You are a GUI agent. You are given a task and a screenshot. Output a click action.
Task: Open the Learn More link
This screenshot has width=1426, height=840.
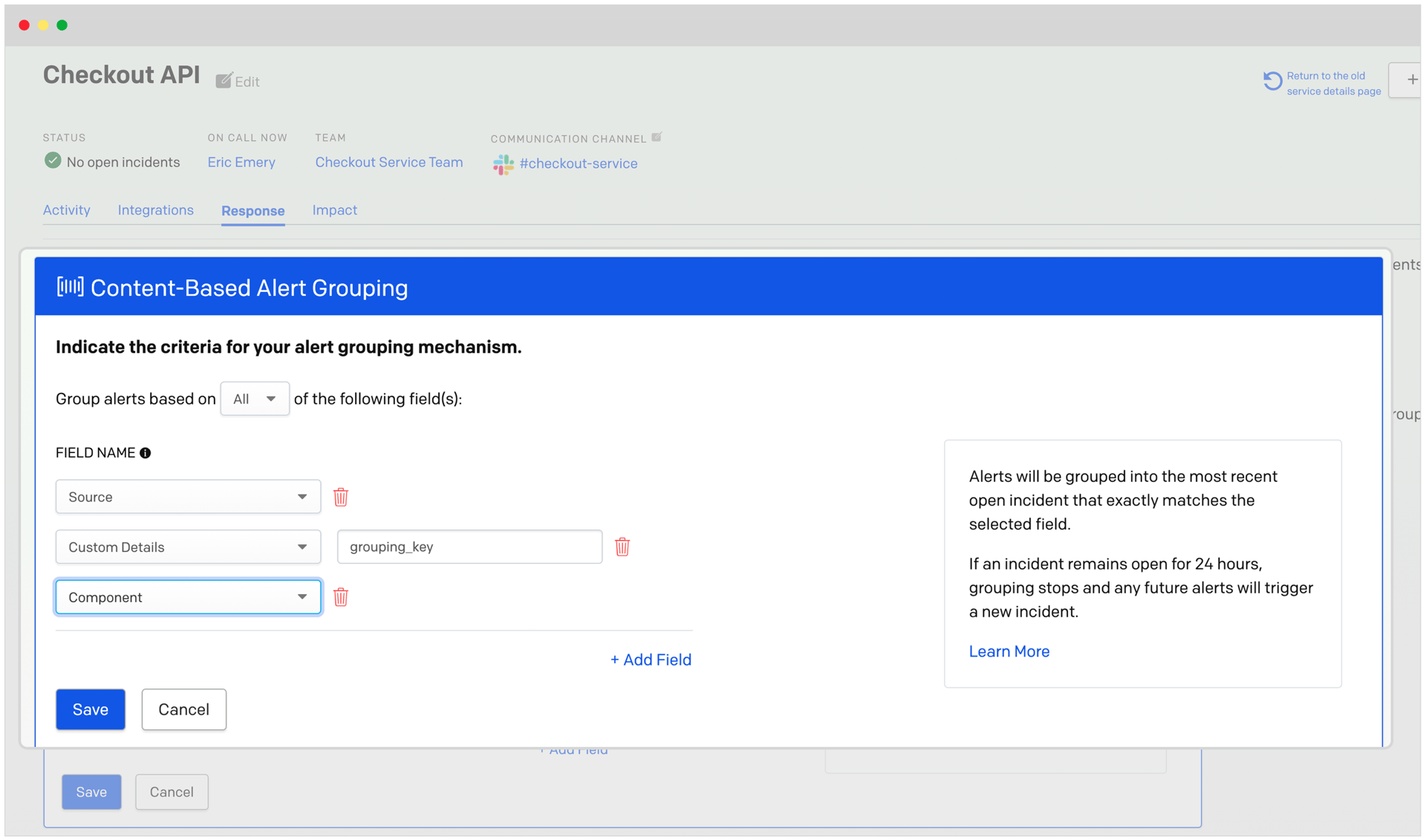(1009, 651)
